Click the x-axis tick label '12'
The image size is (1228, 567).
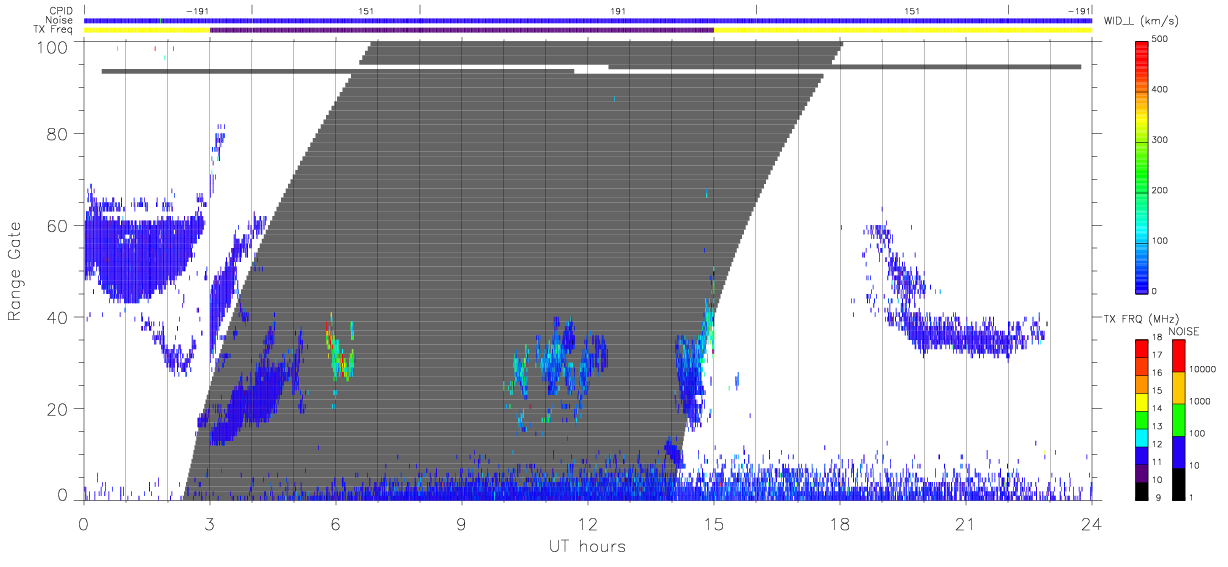click(588, 524)
